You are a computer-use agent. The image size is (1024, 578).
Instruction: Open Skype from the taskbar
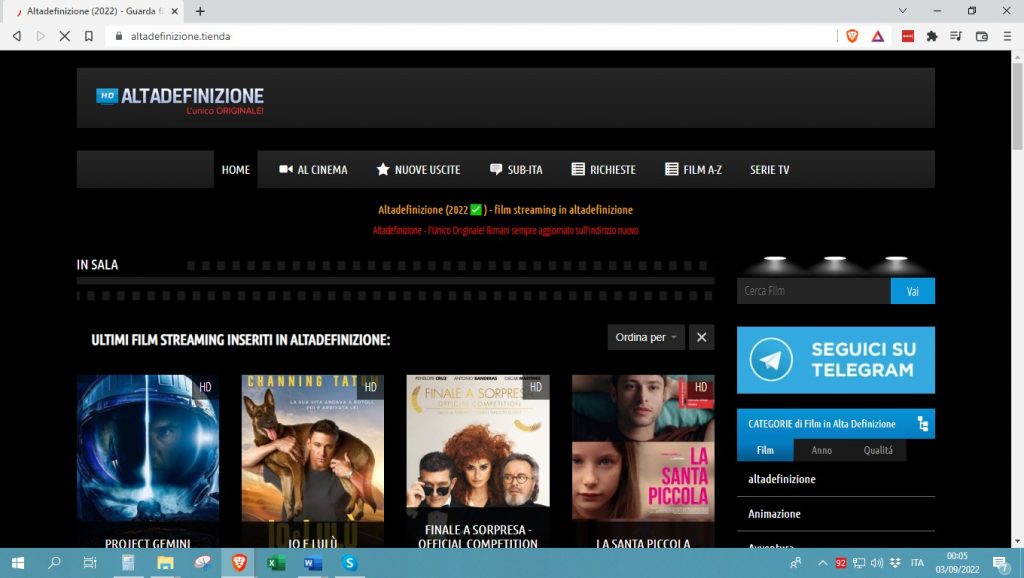pyautogui.click(x=349, y=563)
